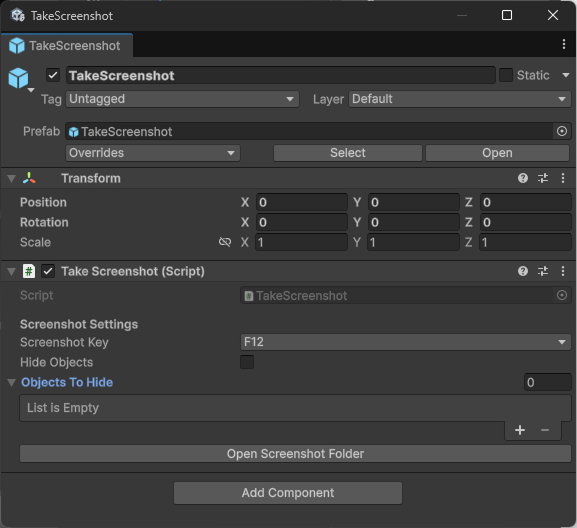
Task: Select the TakeScreenshot inspector tab
Action: click(67, 46)
